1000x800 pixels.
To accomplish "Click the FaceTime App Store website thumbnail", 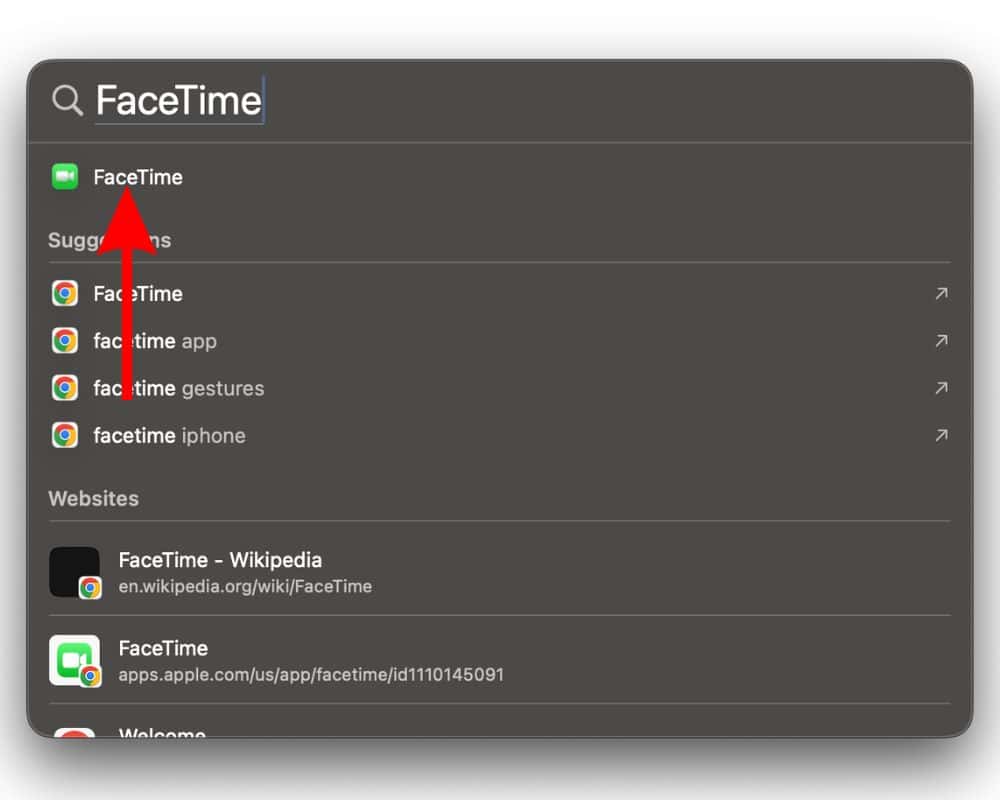I will point(74,660).
